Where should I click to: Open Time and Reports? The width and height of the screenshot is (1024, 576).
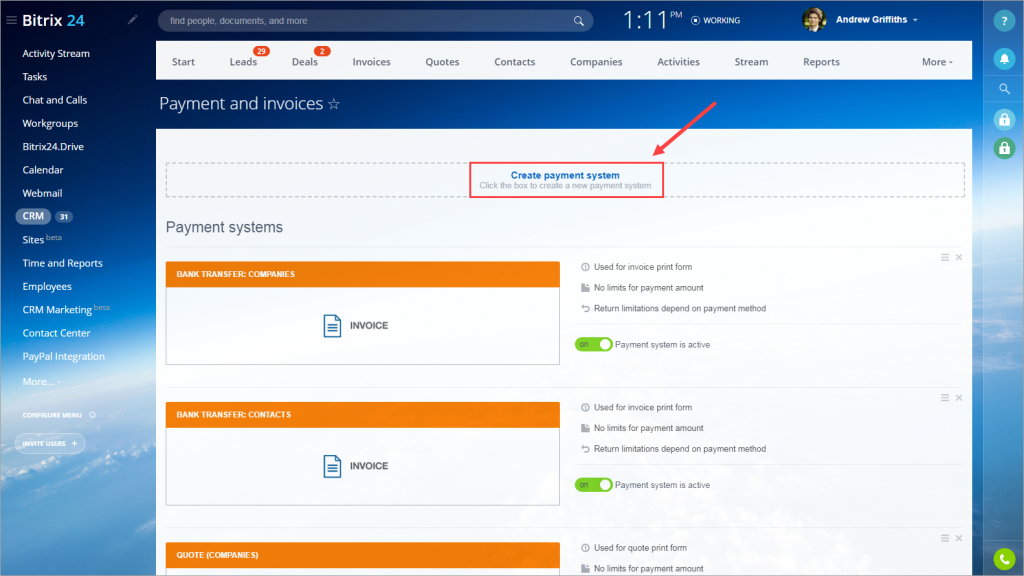(x=63, y=263)
